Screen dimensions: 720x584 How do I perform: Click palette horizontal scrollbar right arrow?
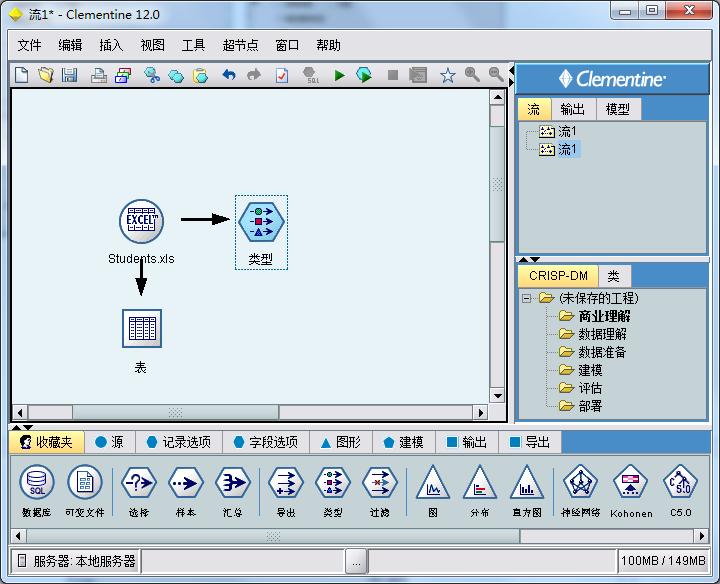702,536
